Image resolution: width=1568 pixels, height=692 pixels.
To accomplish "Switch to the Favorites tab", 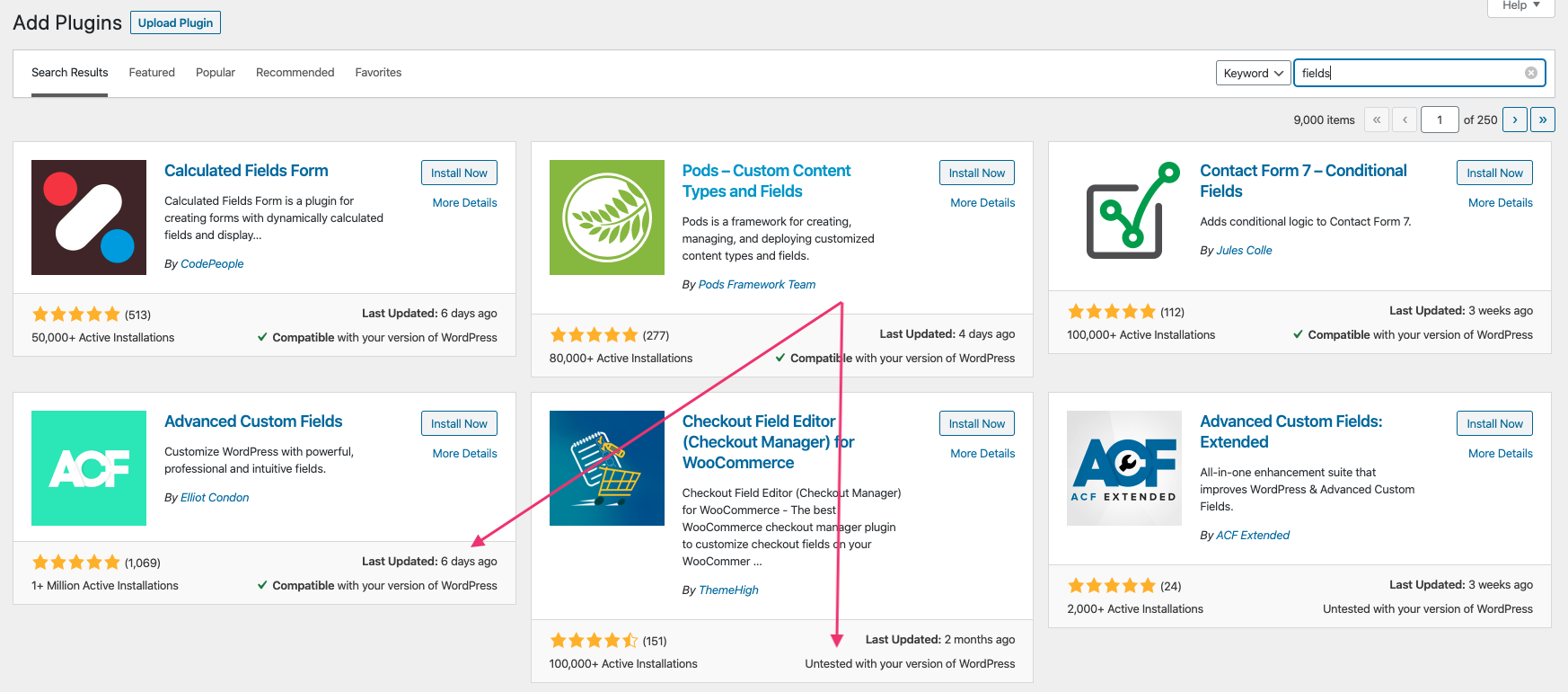I will pyautogui.click(x=378, y=73).
